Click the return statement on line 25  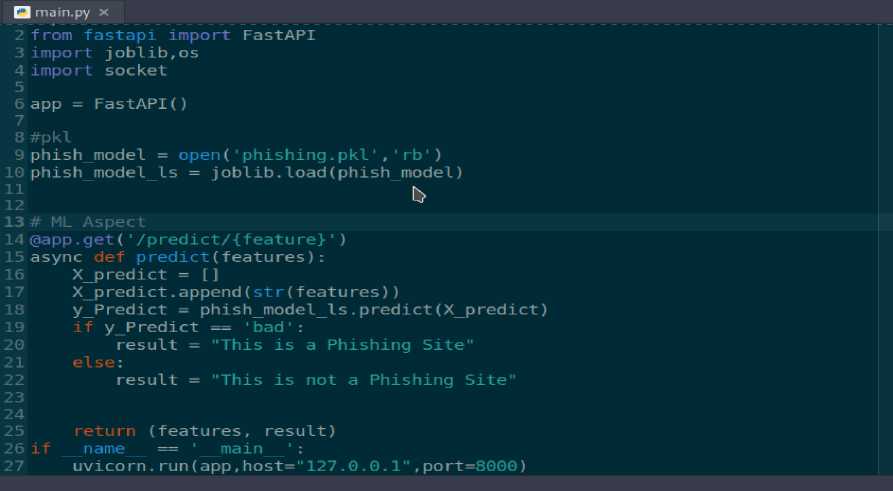click(104, 431)
